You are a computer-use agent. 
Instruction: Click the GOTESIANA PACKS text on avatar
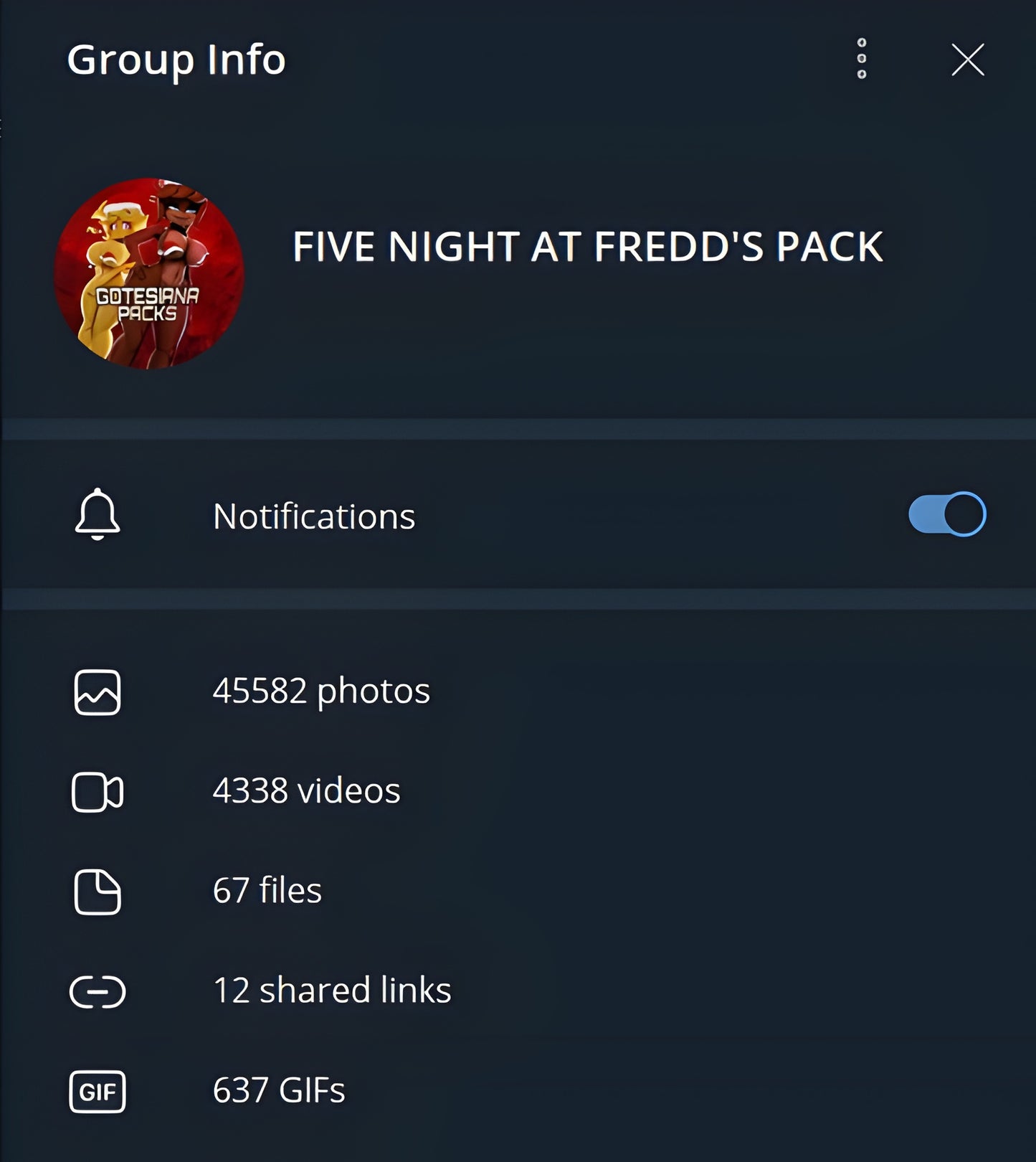click(x=148, y=305)
